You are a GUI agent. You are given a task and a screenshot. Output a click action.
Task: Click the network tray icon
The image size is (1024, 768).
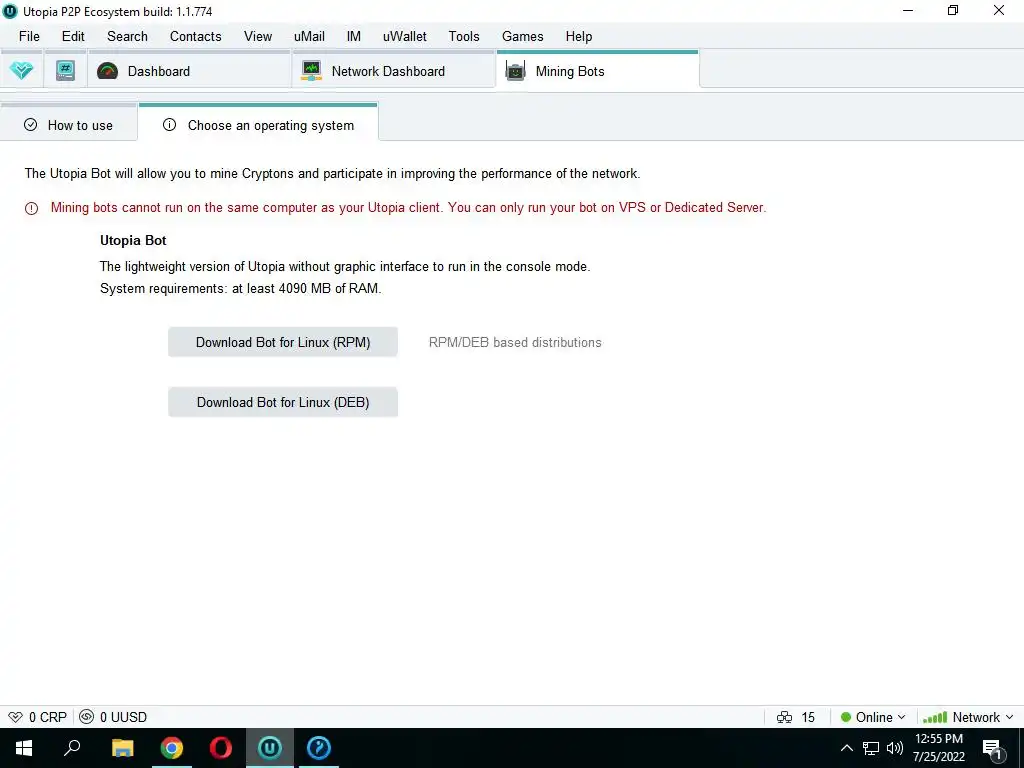pos(871,748)
